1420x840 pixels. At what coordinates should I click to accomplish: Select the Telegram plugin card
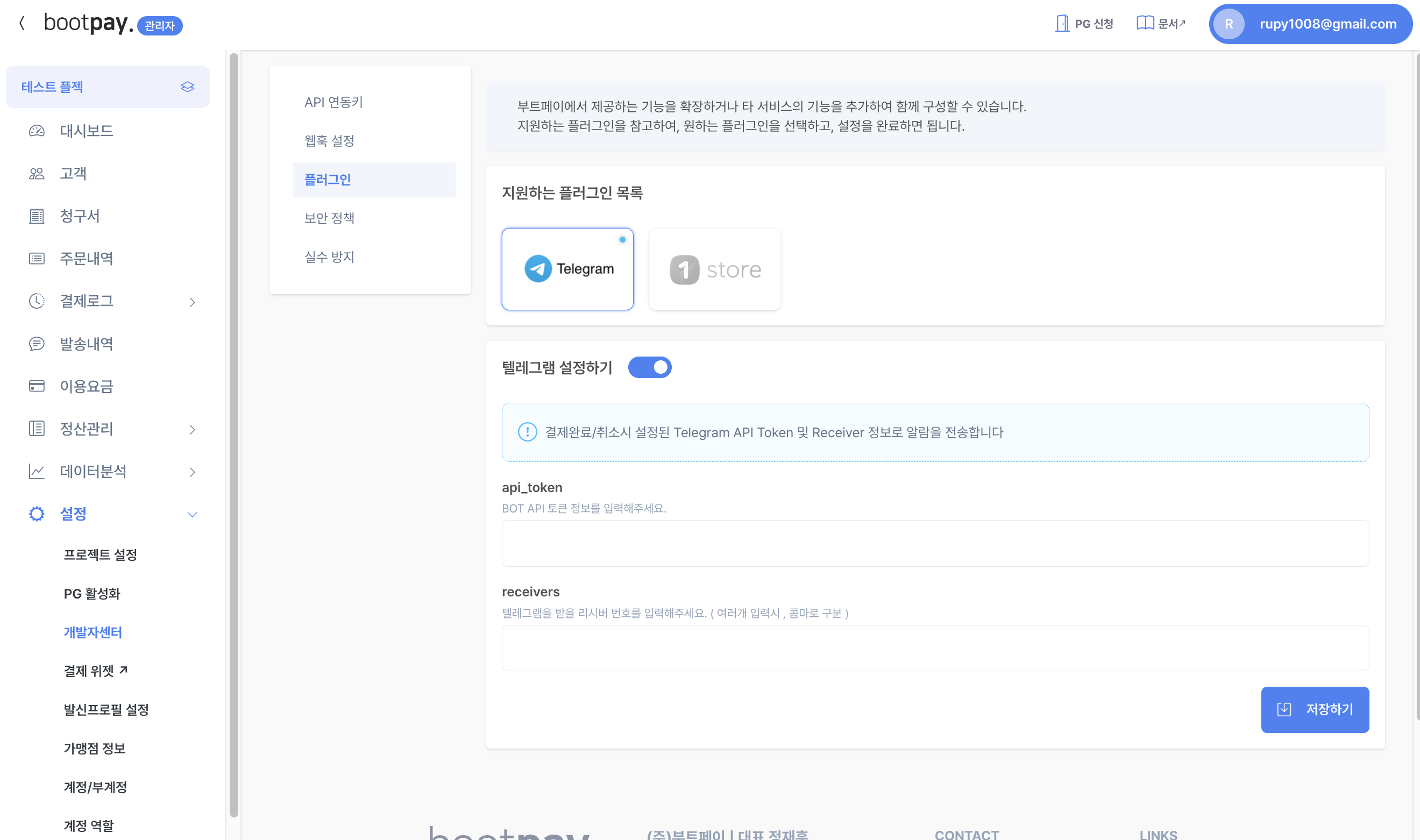567,269
